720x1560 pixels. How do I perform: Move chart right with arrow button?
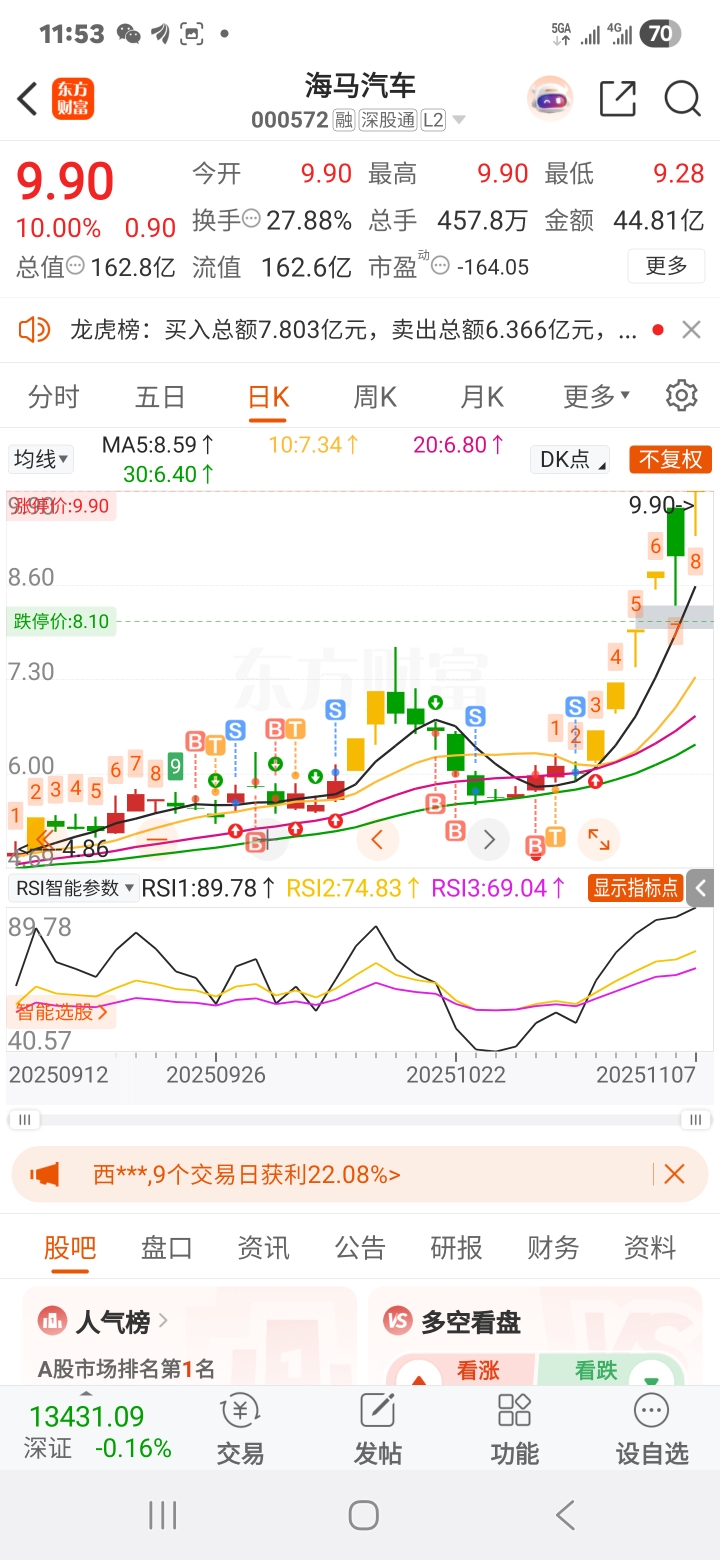click(x=489, y=839)
